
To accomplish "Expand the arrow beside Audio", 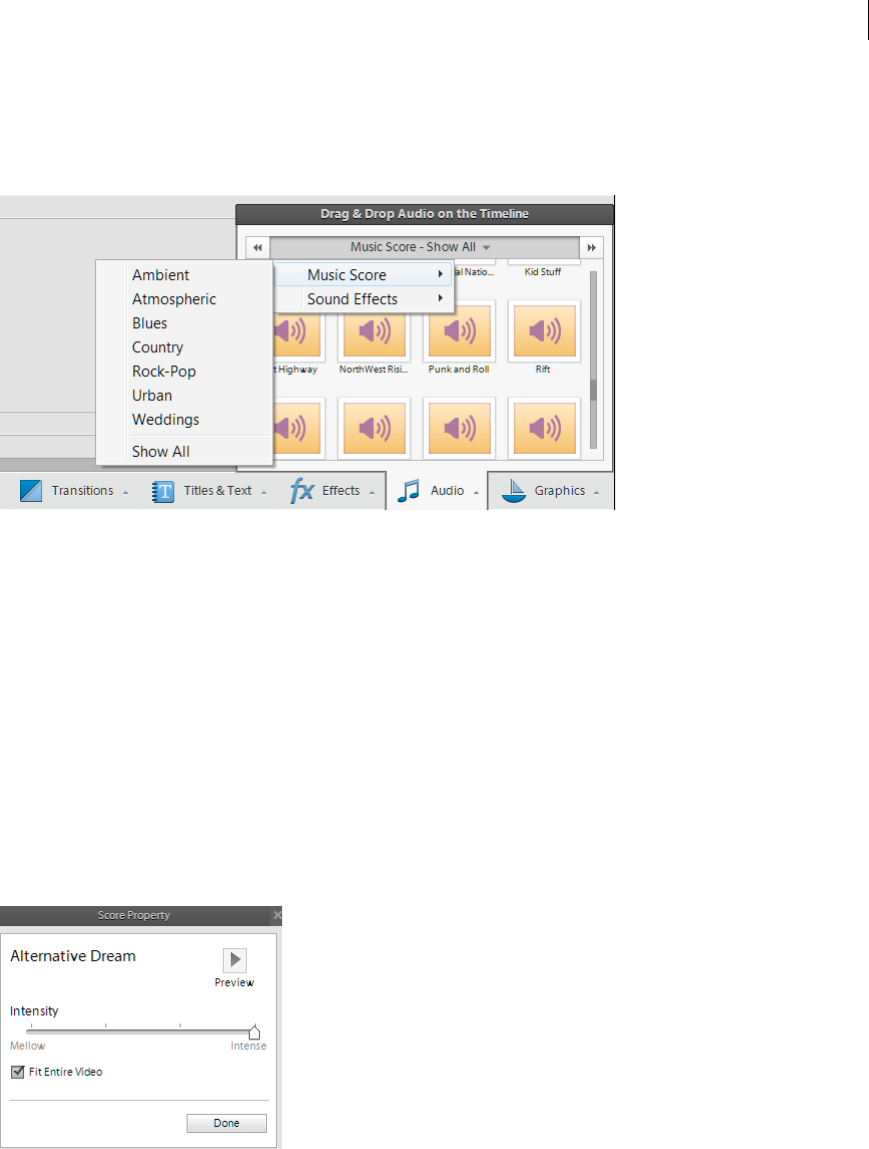I will click(x=476, y=492).
